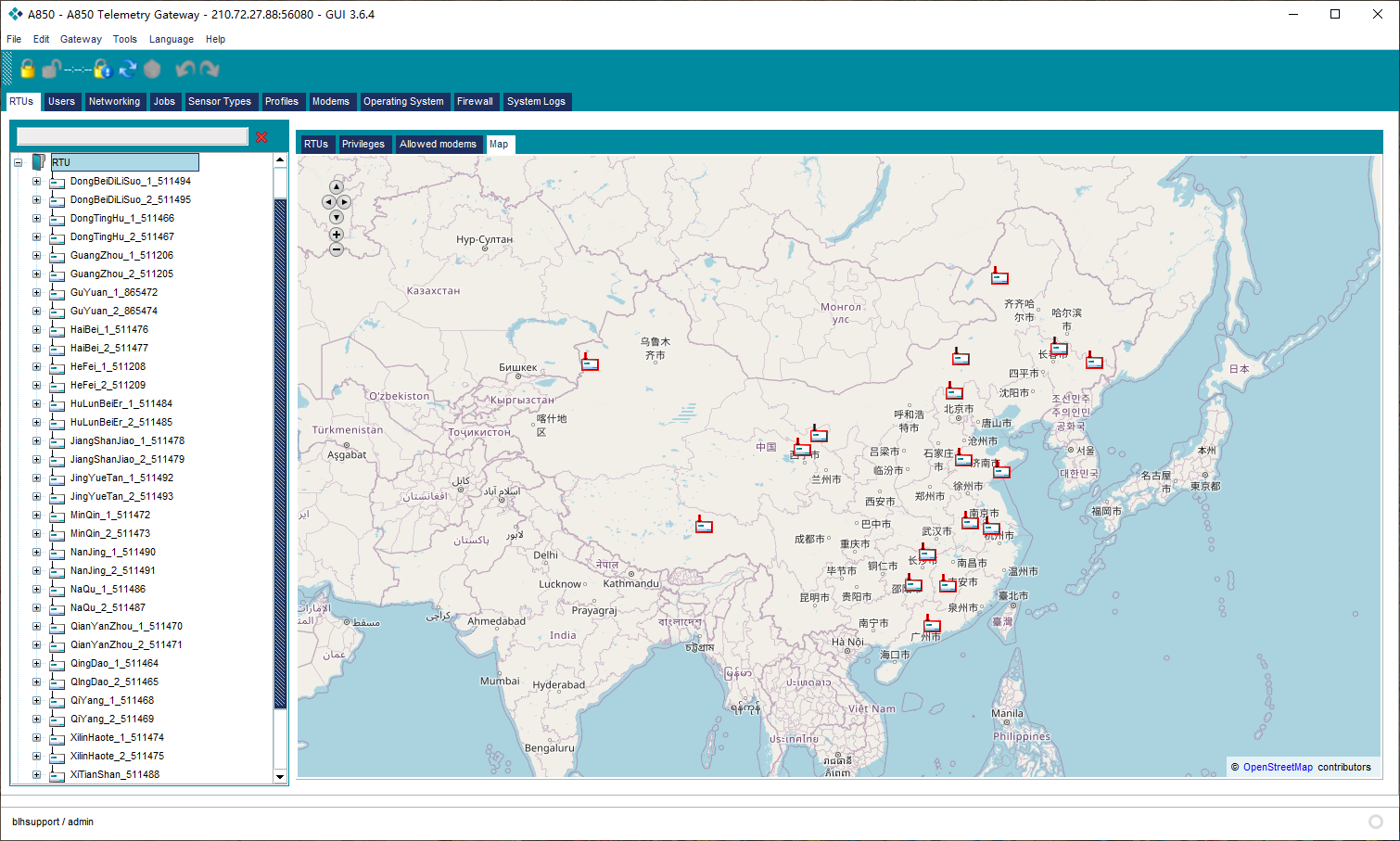
Task: Collapse the root RTU tree node
Action: (18, 163)
